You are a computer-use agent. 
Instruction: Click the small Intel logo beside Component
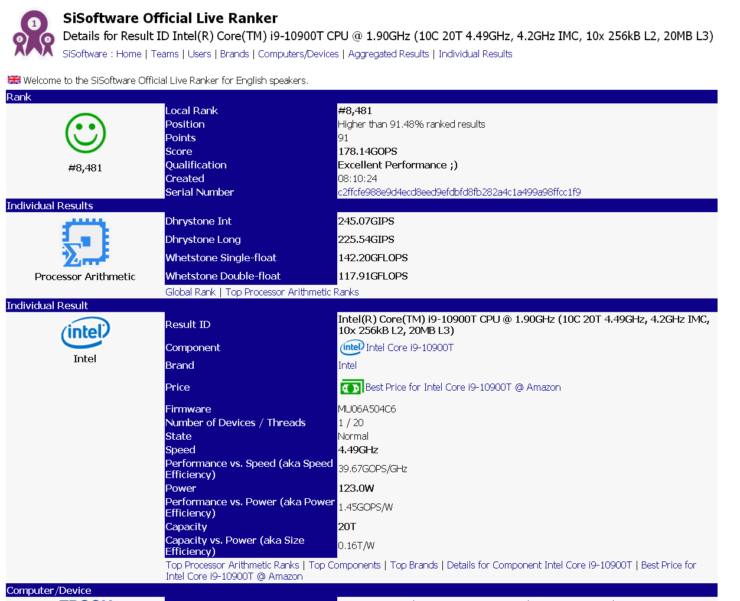(x=352, y=347)
